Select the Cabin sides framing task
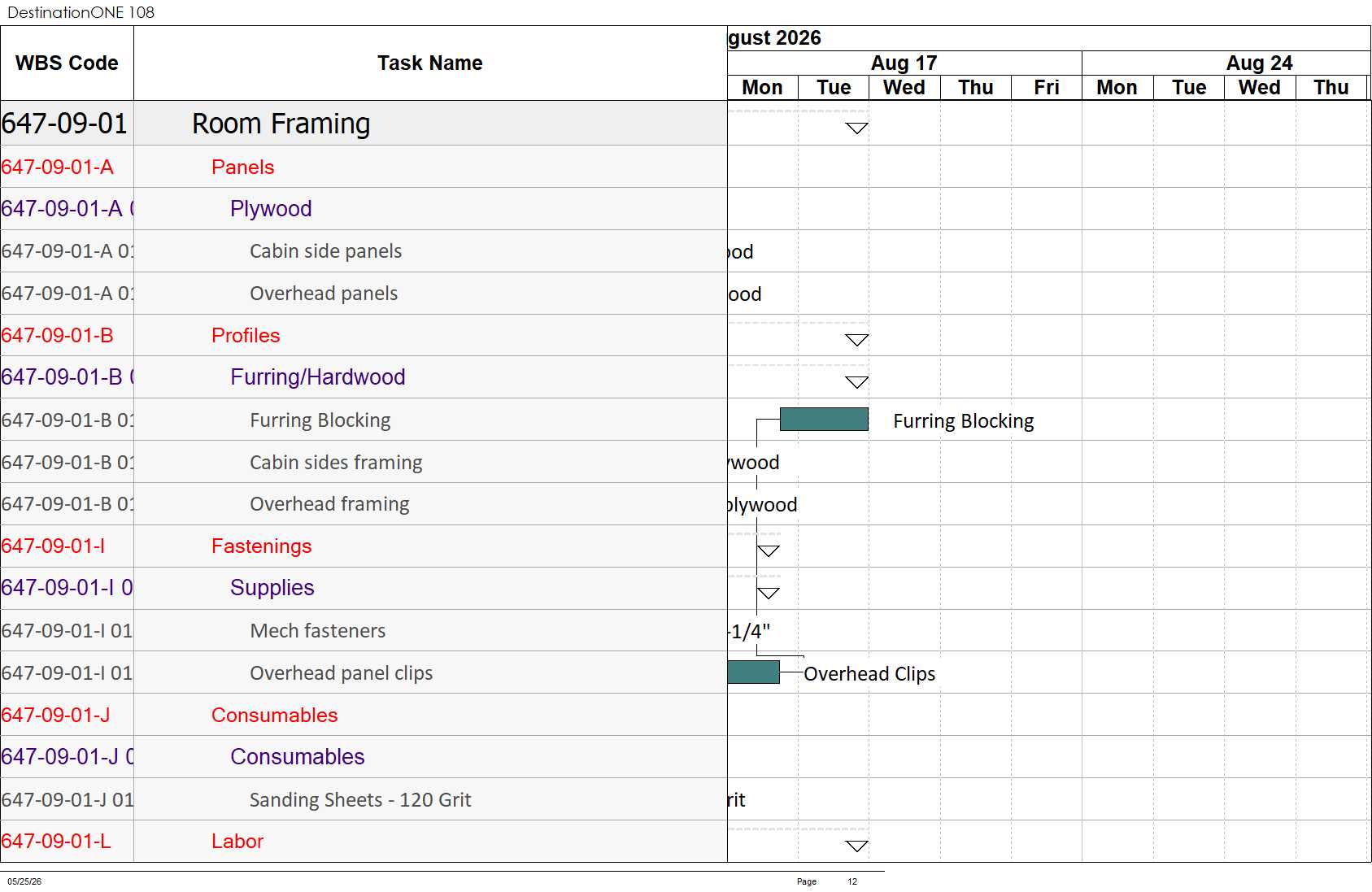The height and width of the screenshot is (892, 1372). (364, 462)
